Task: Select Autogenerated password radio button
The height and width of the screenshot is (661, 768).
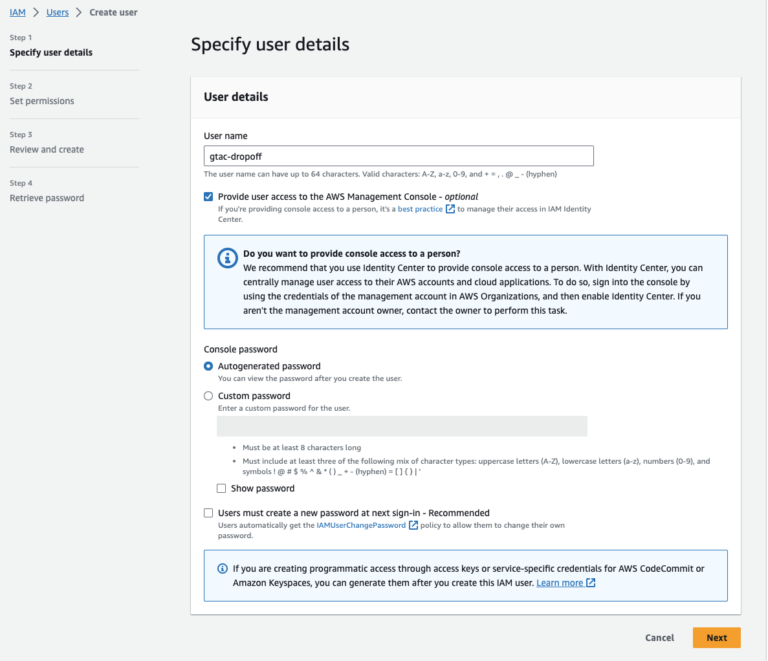Action: pos(208,366)
